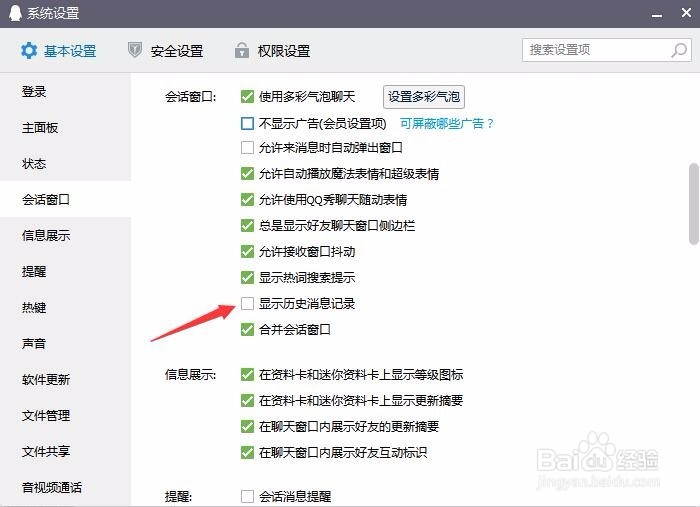Select 状态 in the sidebar
This screenshot has height=507, width=700.
[x=65, y=164]
